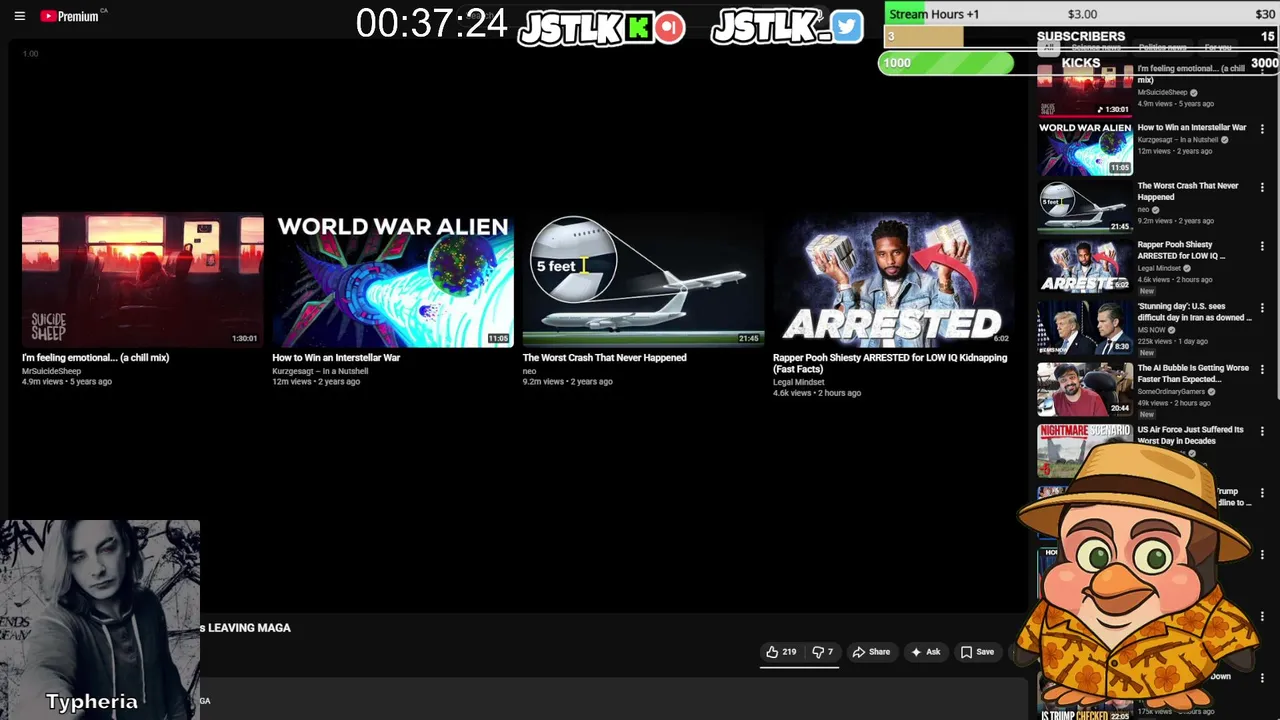Click video title text ending 'LEAVING MAGA'
1280x720 pixels.
coord(246,628)
